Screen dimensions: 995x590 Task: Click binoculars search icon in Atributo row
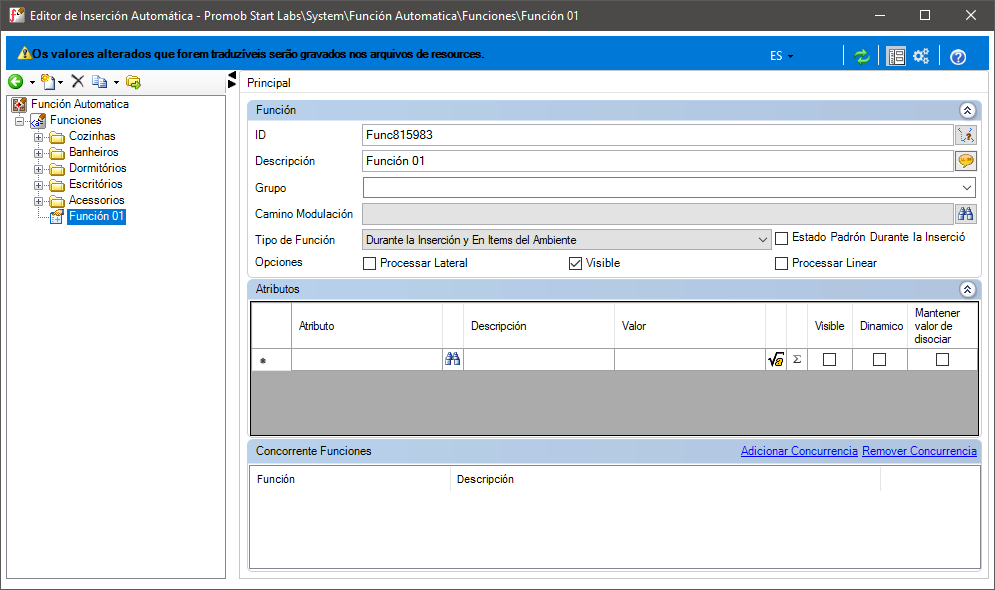click(452, 359)
